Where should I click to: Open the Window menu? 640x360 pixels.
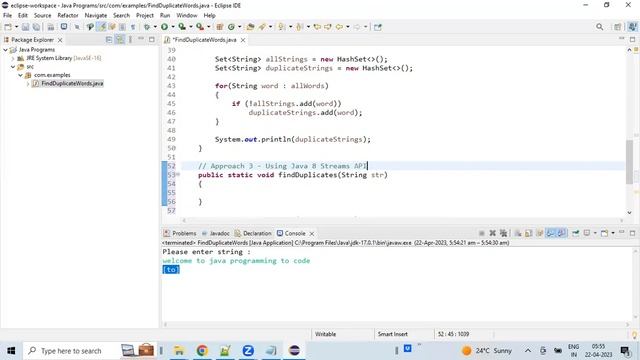click(x=187, y=15)
